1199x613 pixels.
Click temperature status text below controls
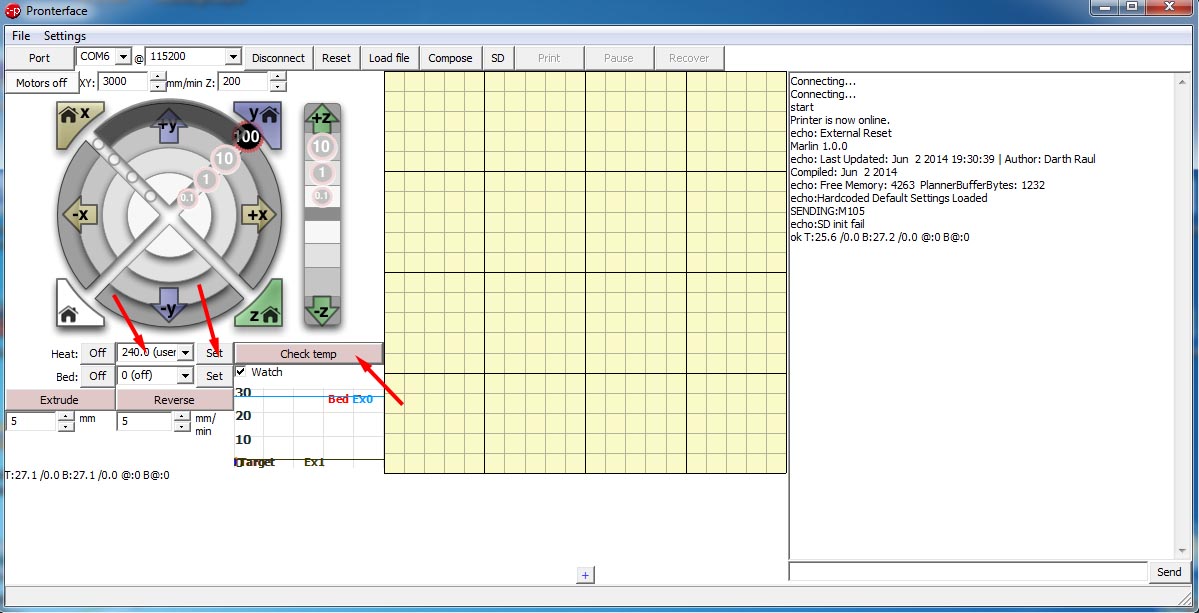87,475
